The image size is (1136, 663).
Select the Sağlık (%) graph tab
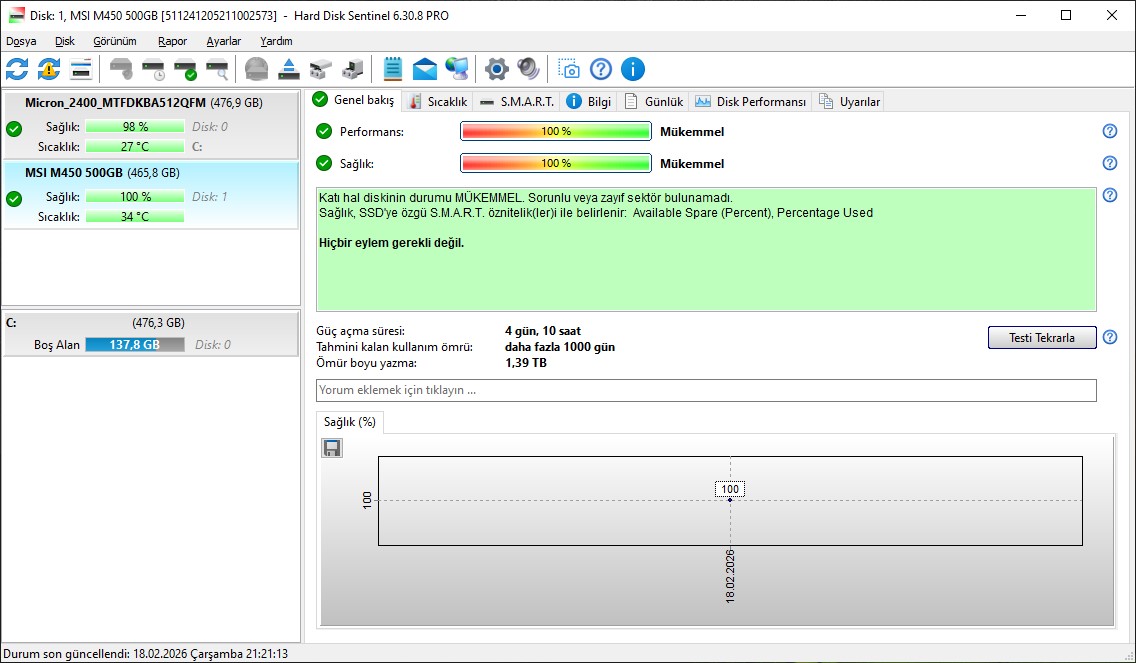coord(350,422)
